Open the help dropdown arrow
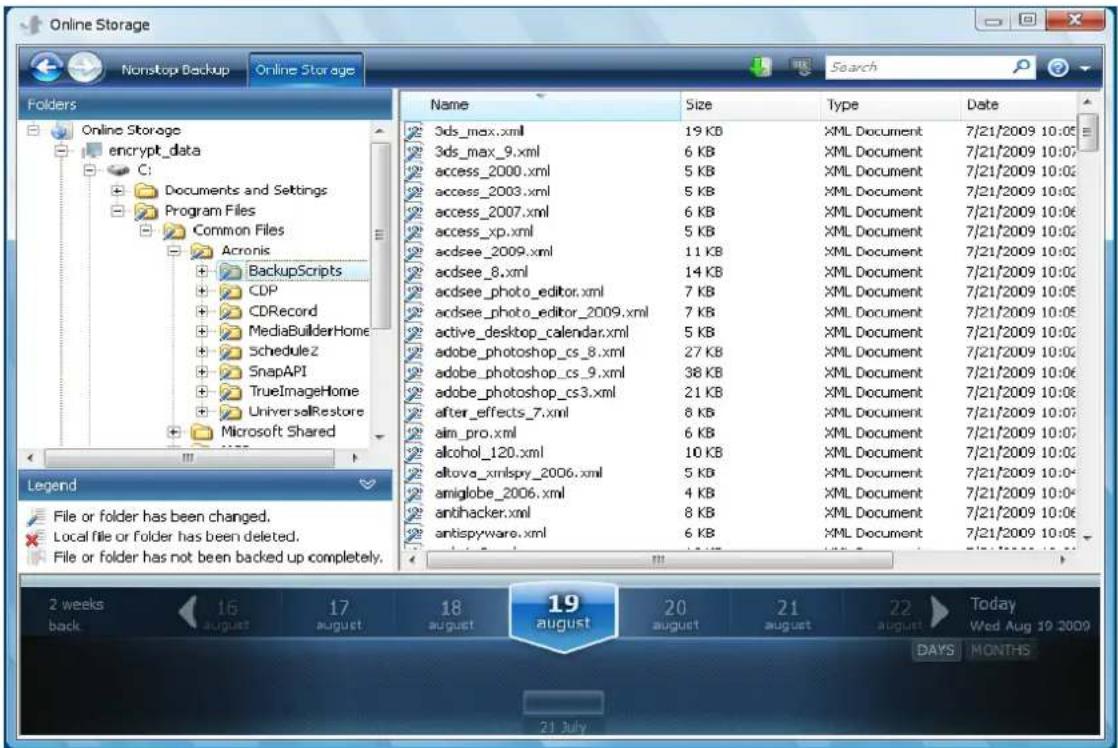Image resolution: width=1118 pixels, height=748 pixels. pyautogui.click(x=1084, y=68)
